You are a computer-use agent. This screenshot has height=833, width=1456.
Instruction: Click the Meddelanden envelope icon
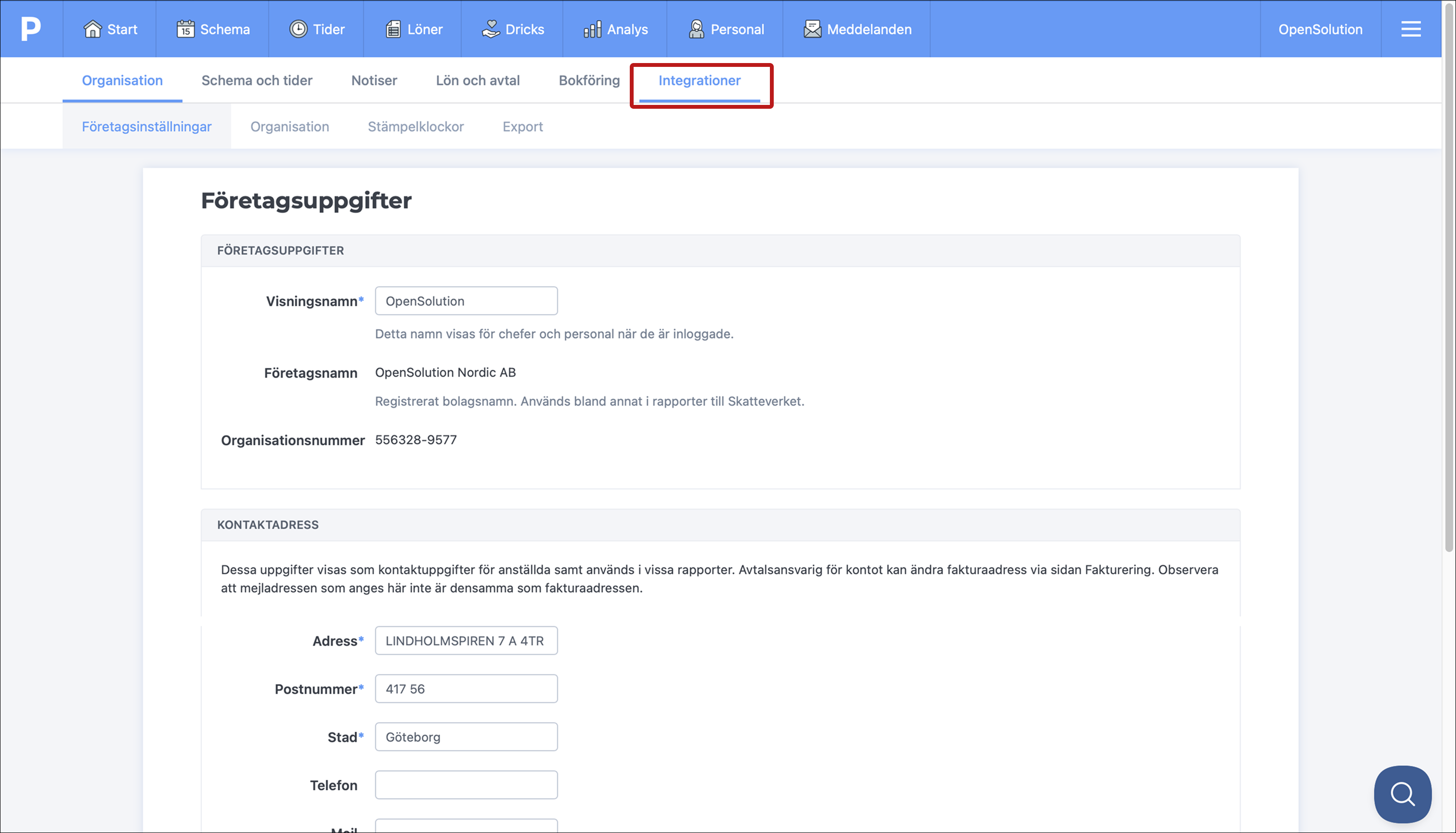pyautogui.click(x=812, y=29)
